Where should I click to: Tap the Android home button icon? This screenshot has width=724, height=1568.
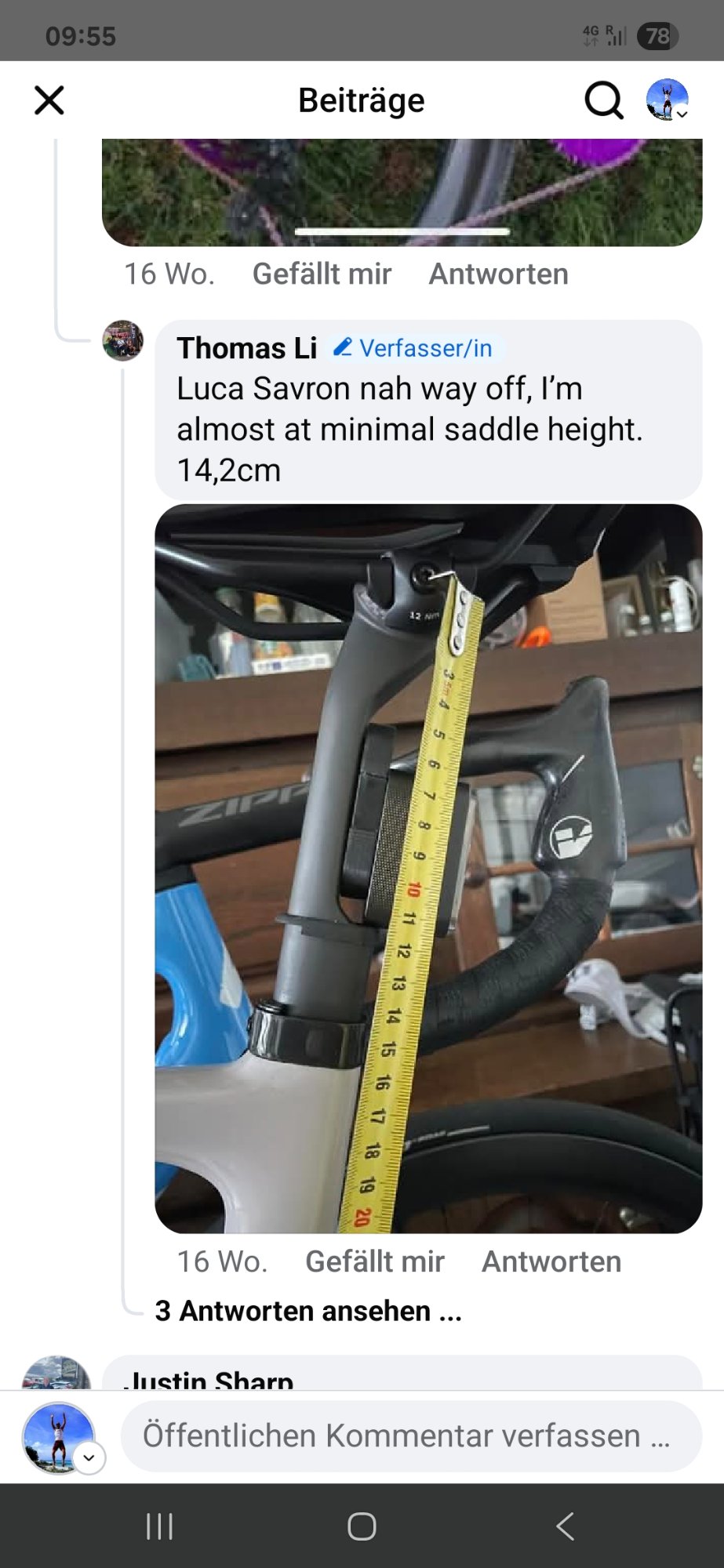[x=362, y=1526]
